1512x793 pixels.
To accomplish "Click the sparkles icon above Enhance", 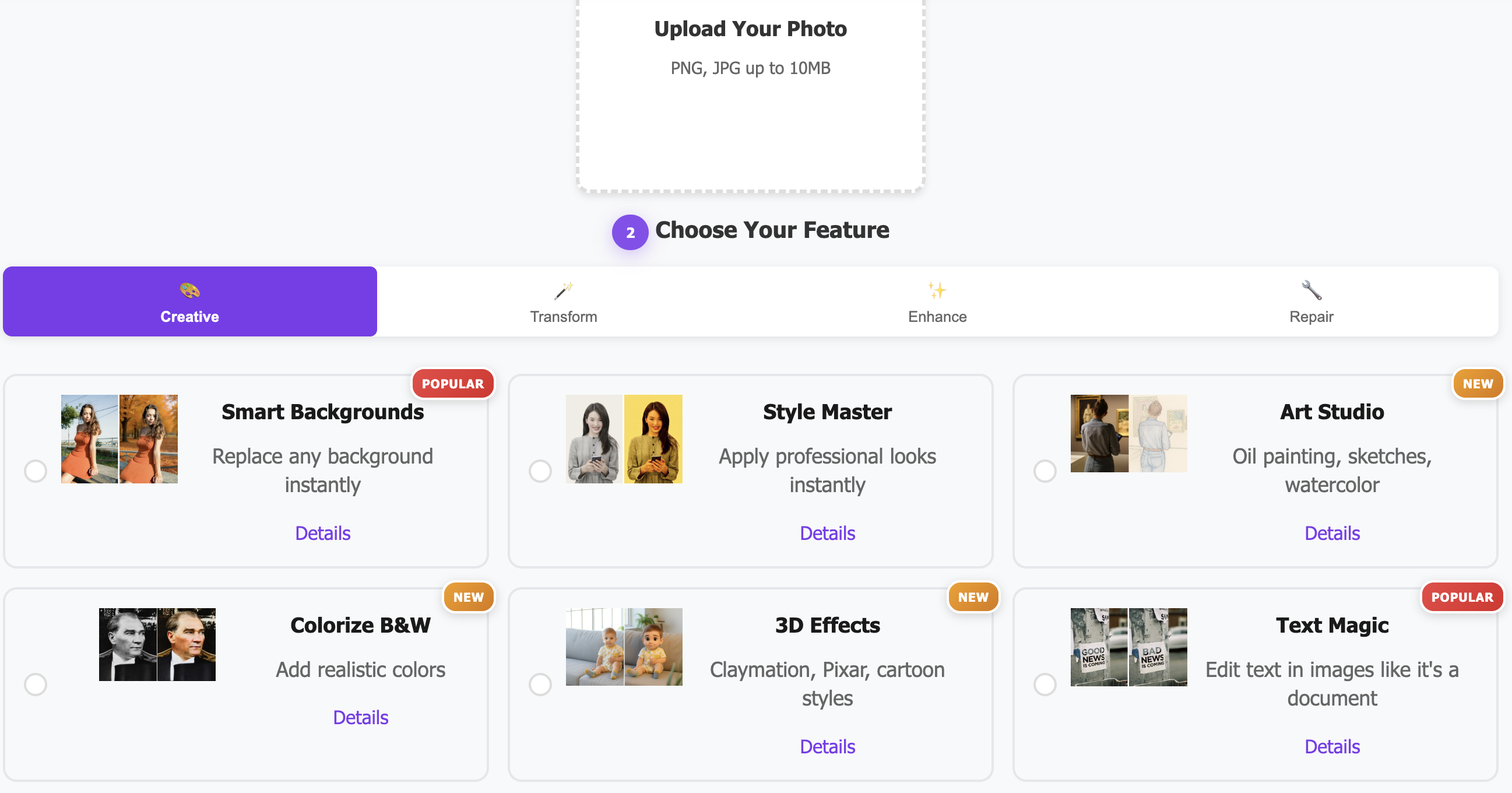I will 937,290.
